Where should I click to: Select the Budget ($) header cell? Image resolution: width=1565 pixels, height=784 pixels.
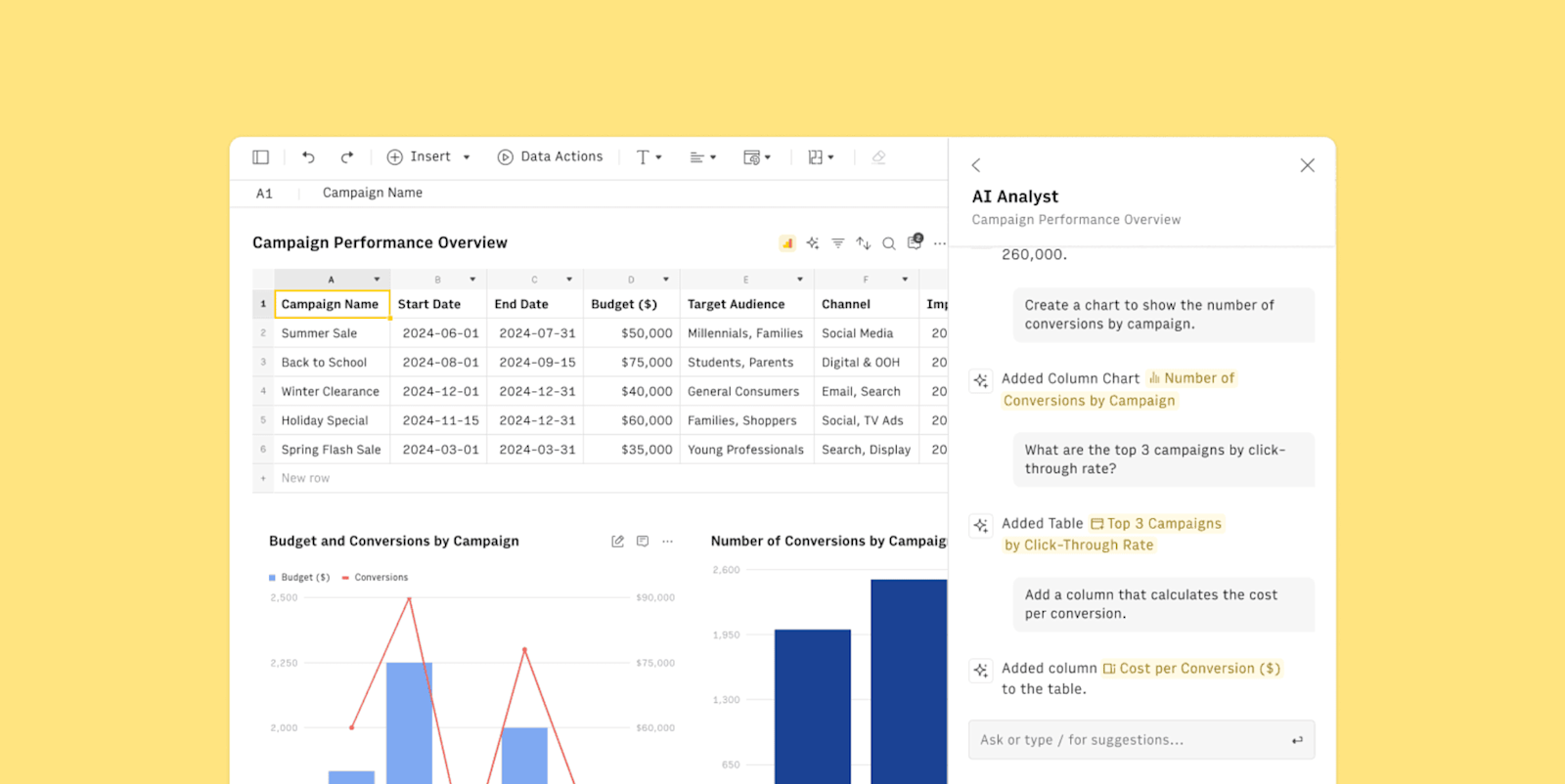coord(632,305)
